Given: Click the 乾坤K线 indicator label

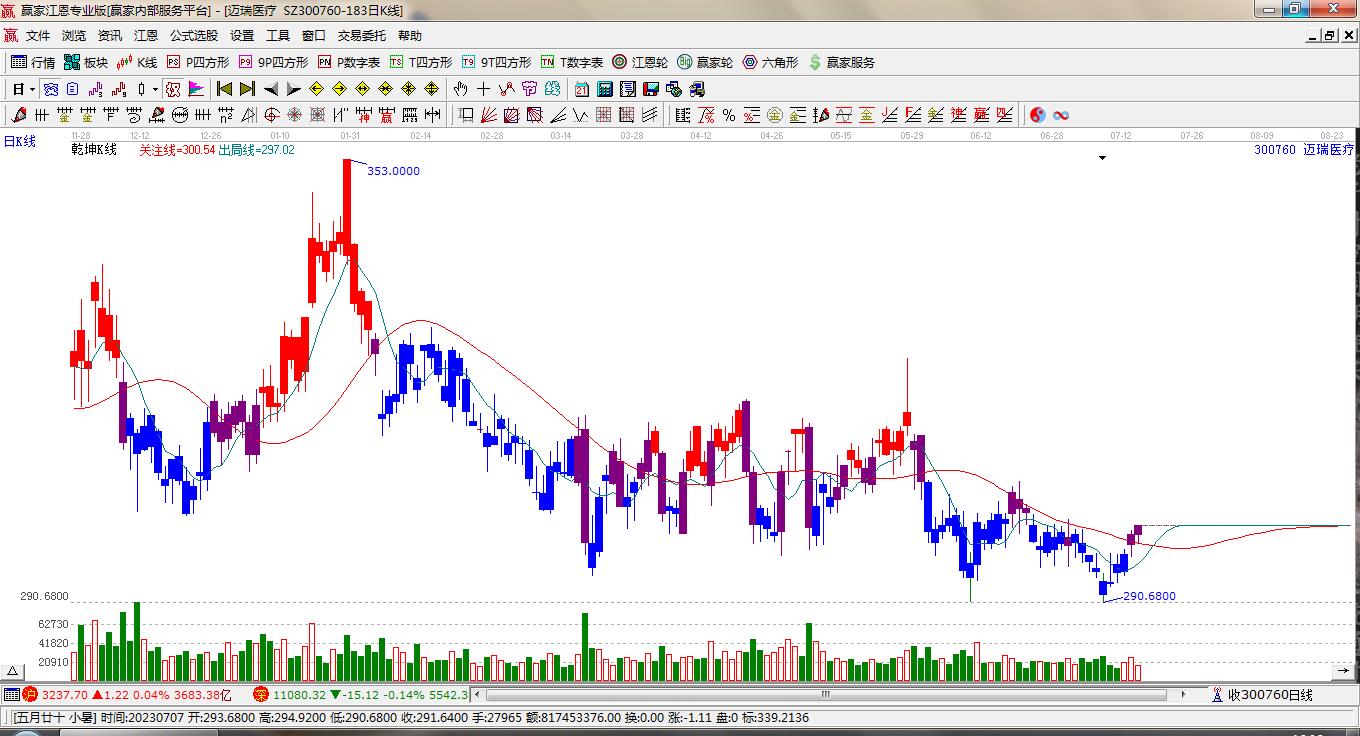Looking at the screenshot, I should (x=94, y=150).
